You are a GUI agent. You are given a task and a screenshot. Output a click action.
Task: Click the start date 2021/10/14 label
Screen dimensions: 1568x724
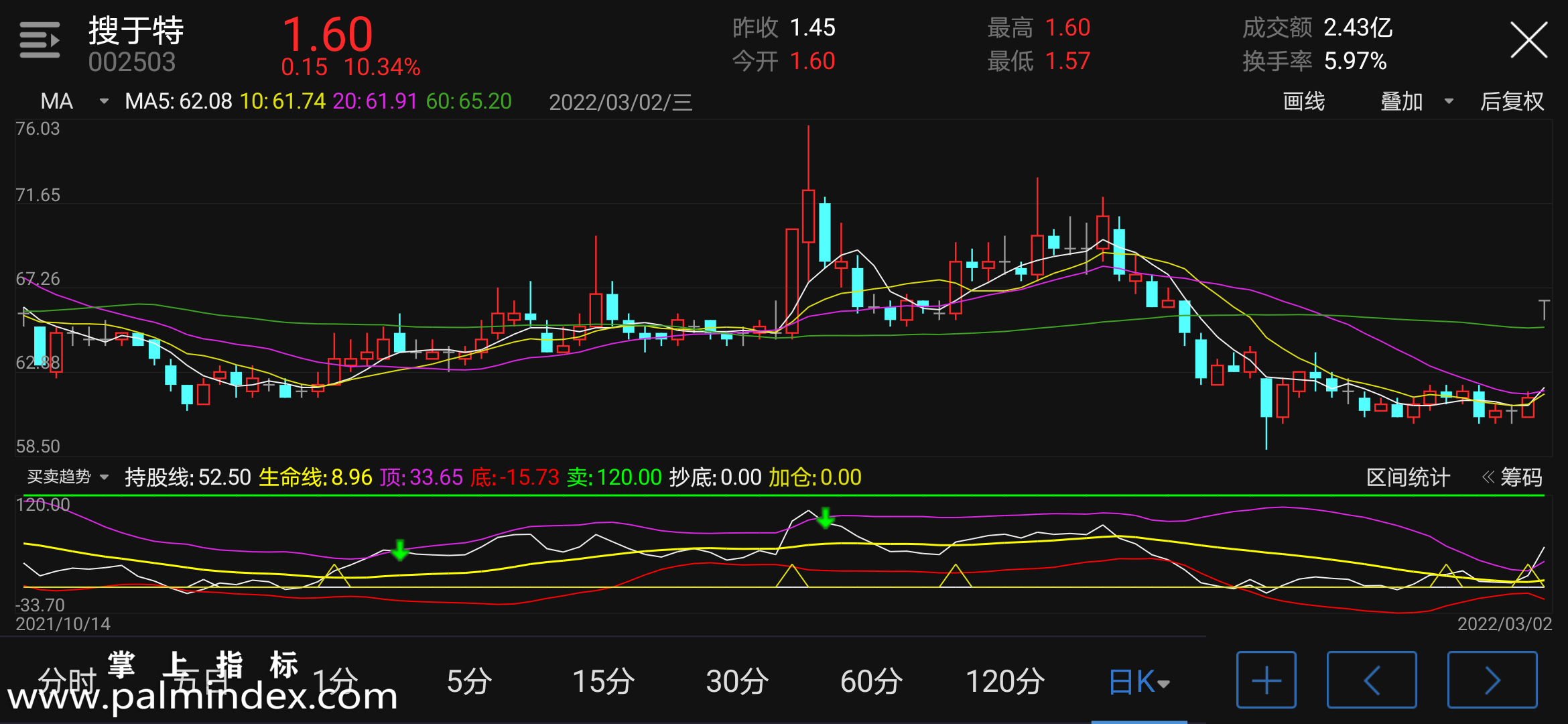(63, 624)
